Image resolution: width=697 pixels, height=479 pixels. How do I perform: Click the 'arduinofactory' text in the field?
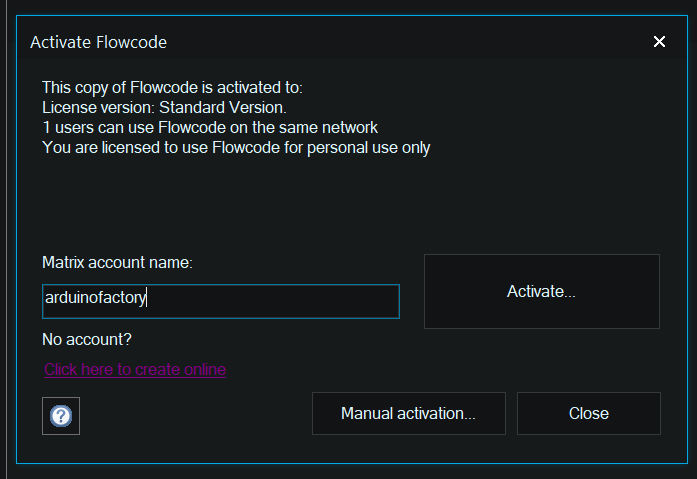click(96, 298)
